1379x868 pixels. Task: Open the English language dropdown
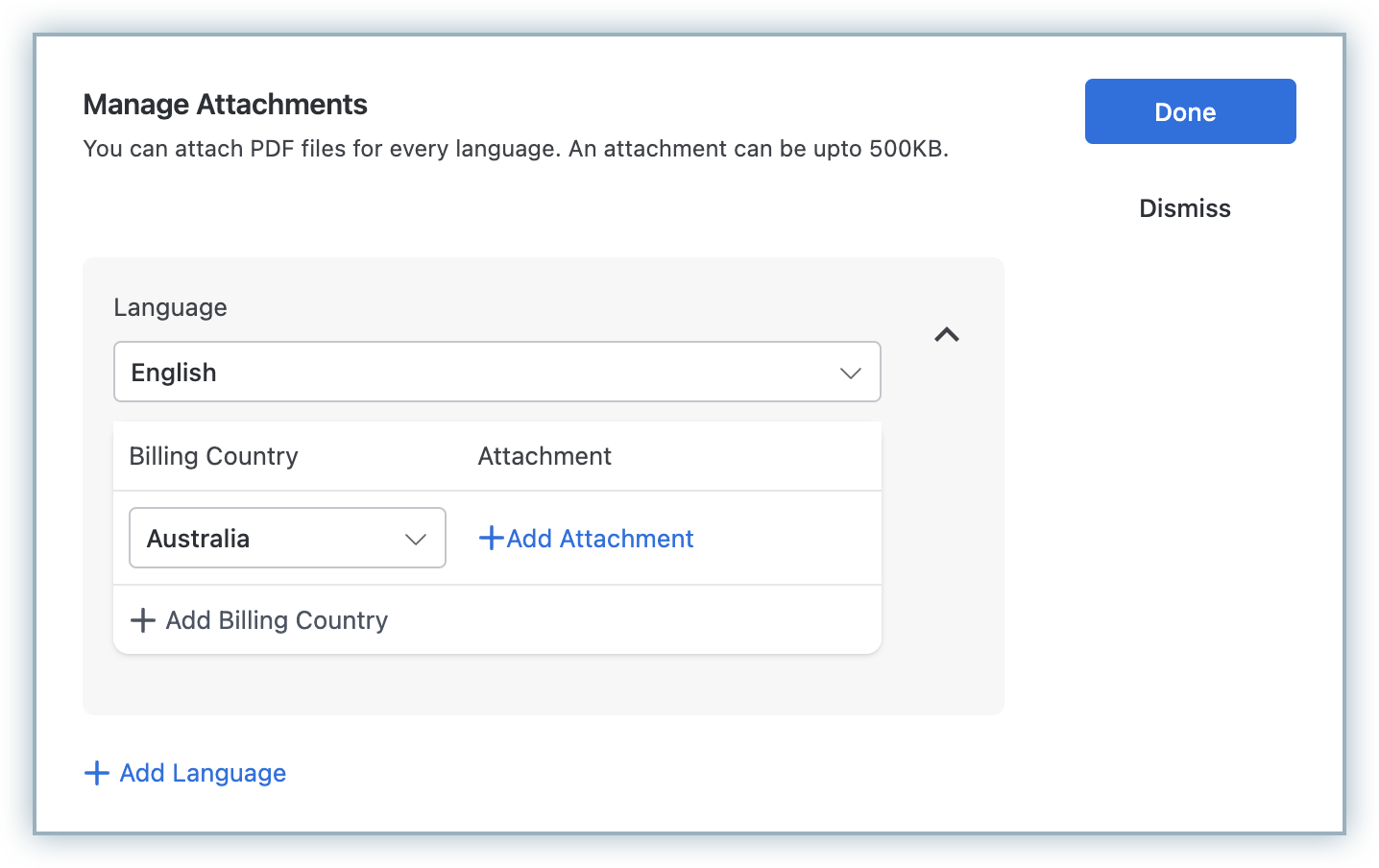[x=496, y=372]
